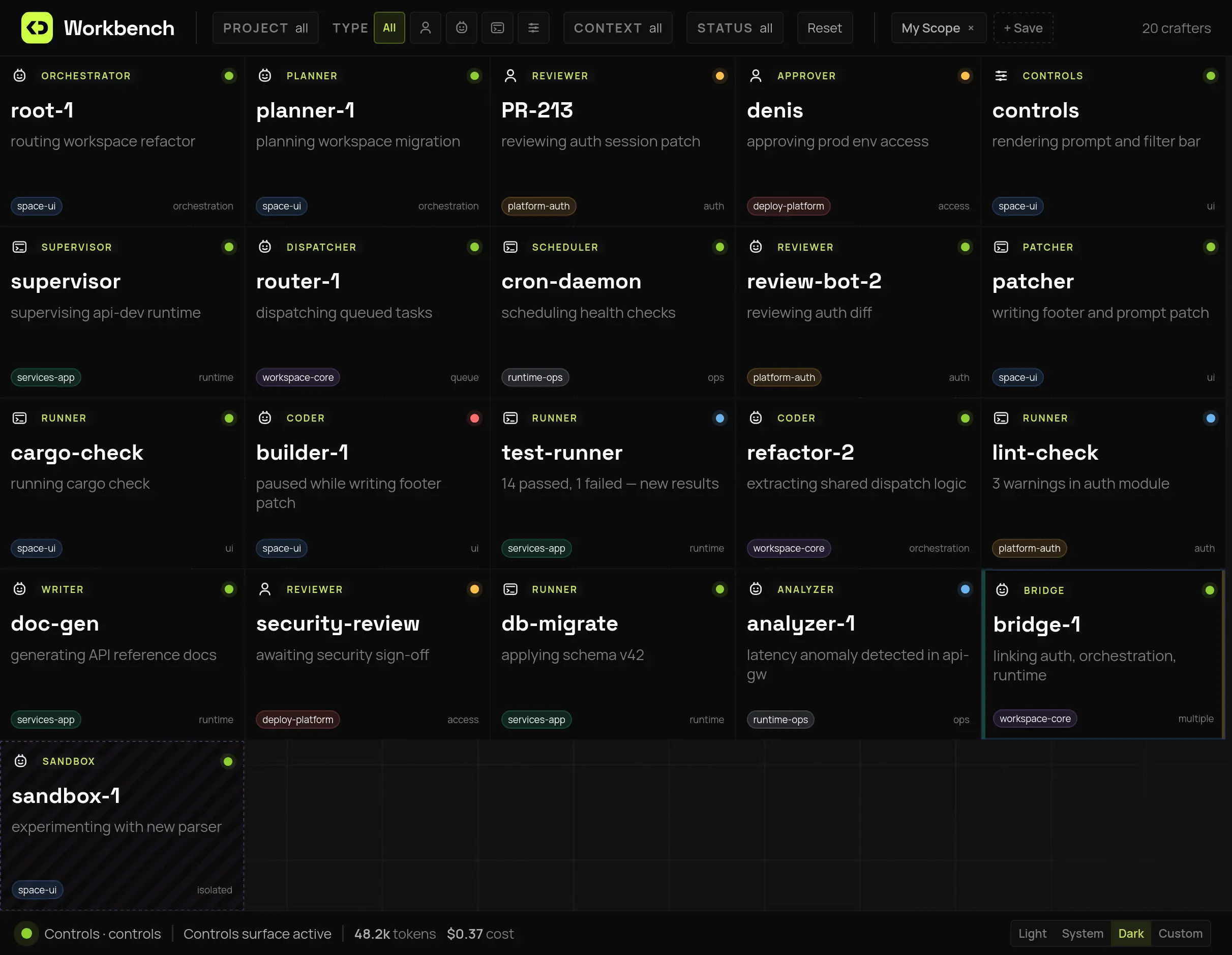Switch theme to Light

click(x=1032, y=934)
